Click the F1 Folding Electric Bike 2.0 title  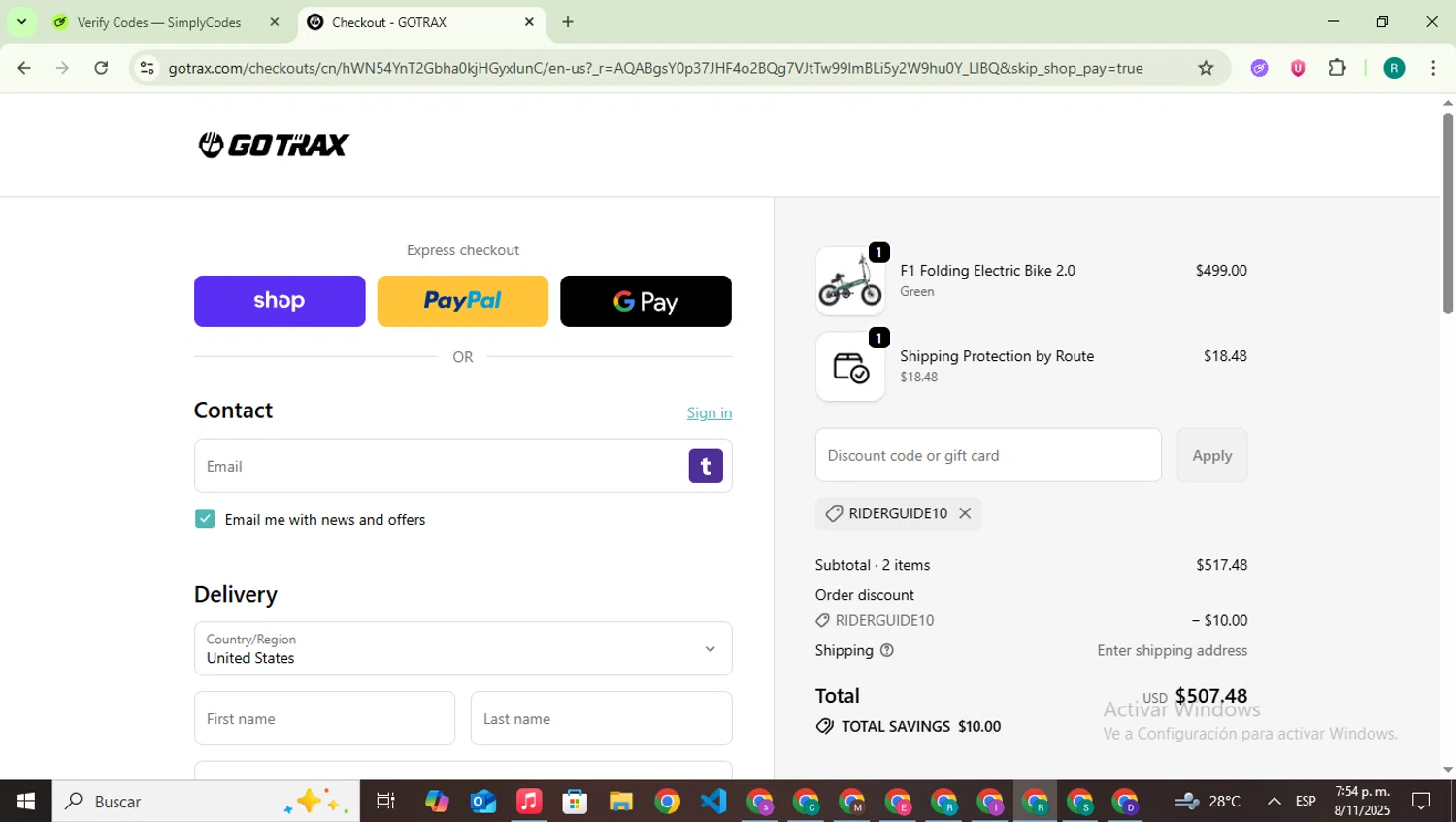click(987, 271)
